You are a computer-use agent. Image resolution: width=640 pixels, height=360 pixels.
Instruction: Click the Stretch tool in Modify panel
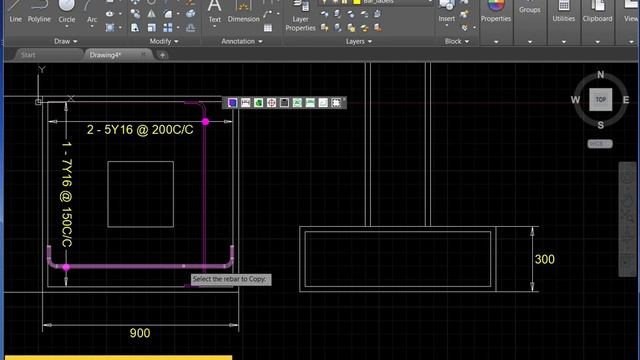[x=135, y=27]
